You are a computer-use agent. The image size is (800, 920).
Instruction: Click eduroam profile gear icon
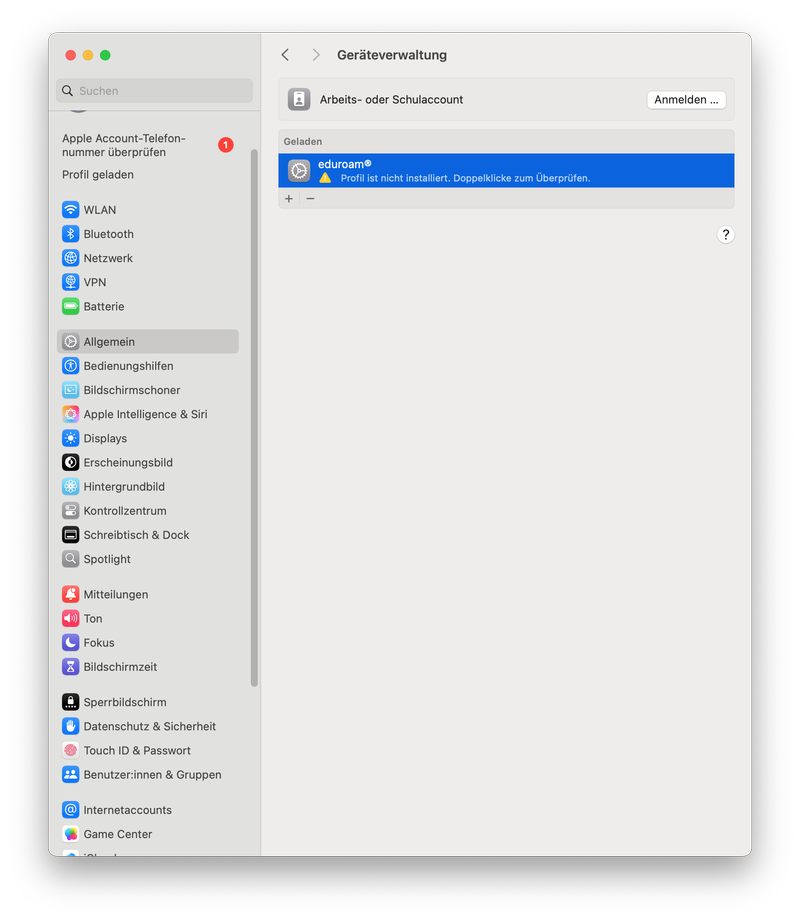[299, 171]
